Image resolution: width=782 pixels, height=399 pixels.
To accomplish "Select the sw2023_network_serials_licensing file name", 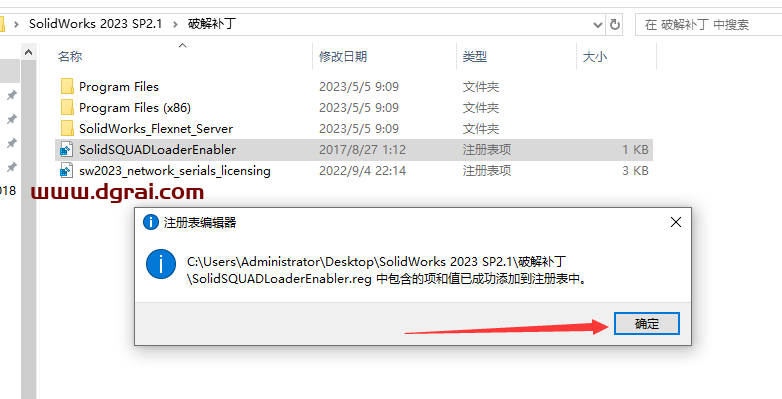I will [x=175, y=171].
